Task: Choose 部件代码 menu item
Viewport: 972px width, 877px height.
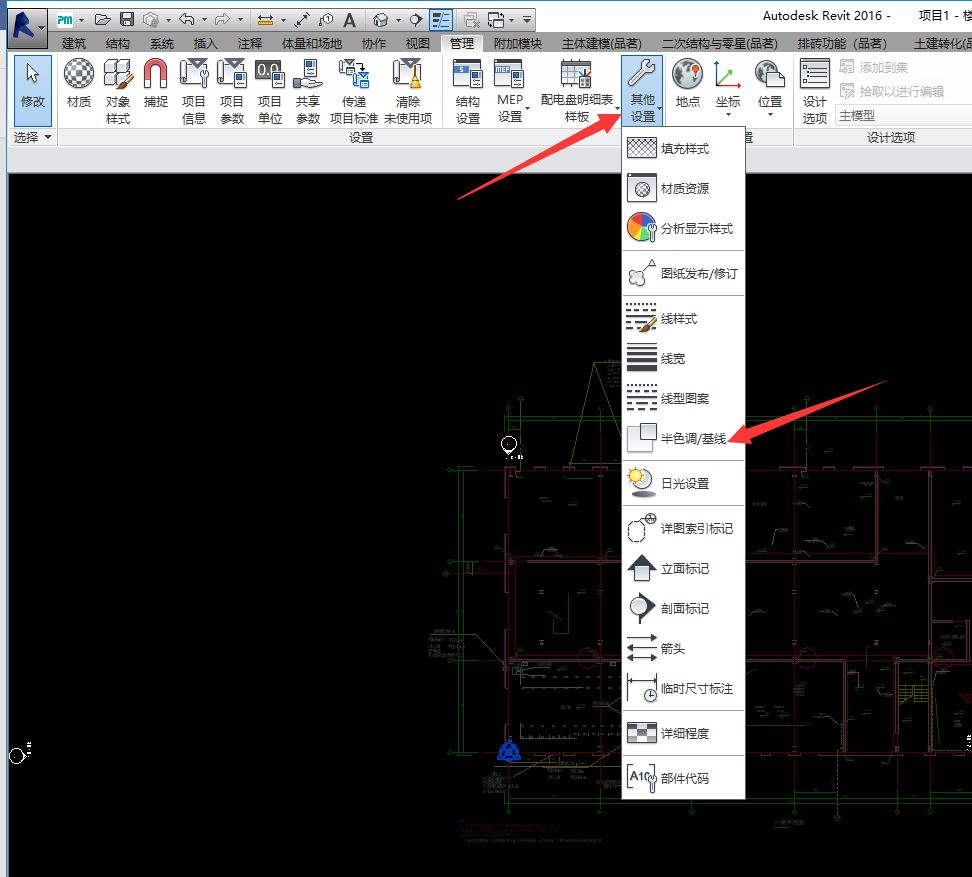Action: point(683,778)
